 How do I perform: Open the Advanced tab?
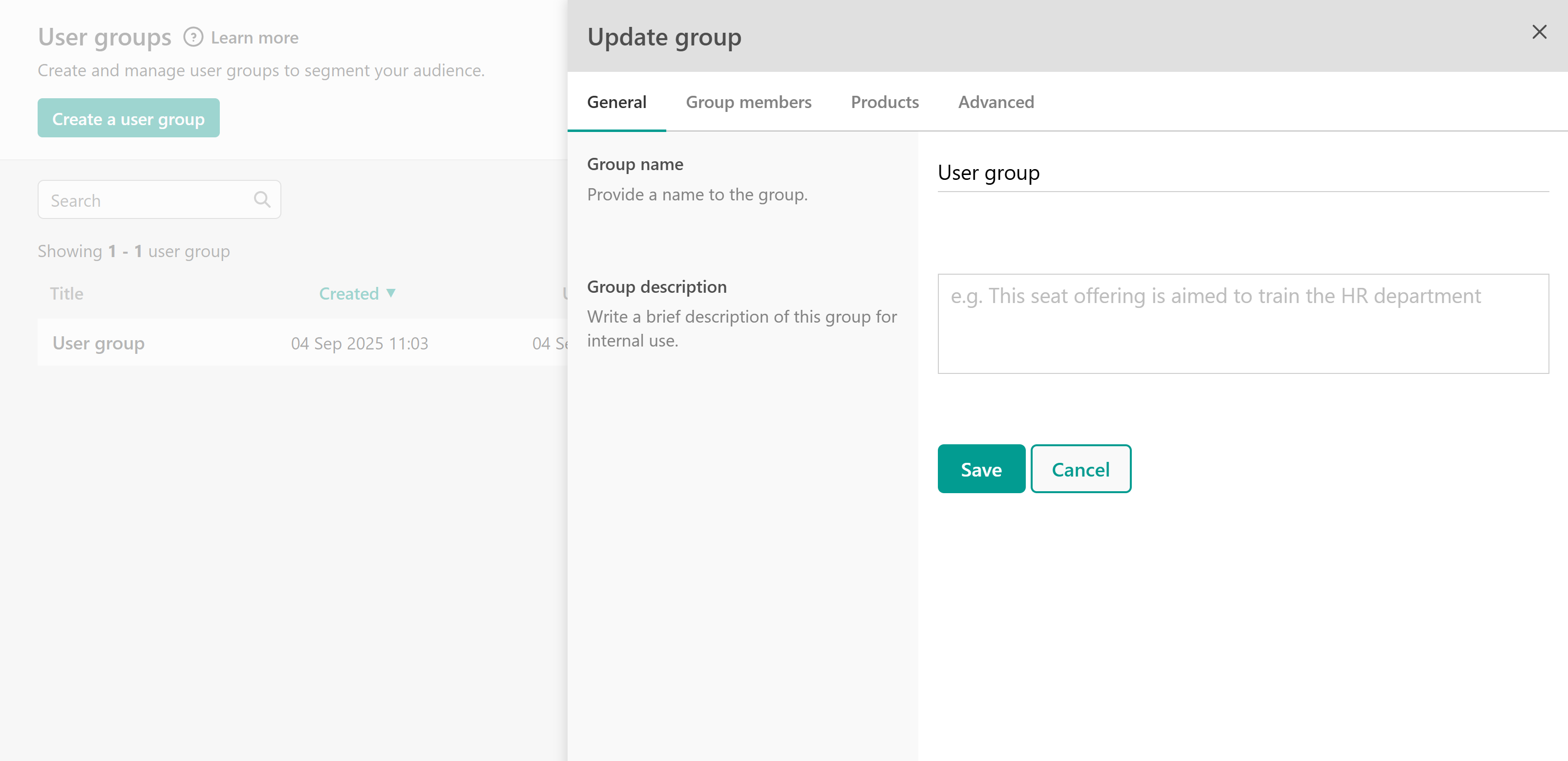pyautogui.click(x=996, y=102)
